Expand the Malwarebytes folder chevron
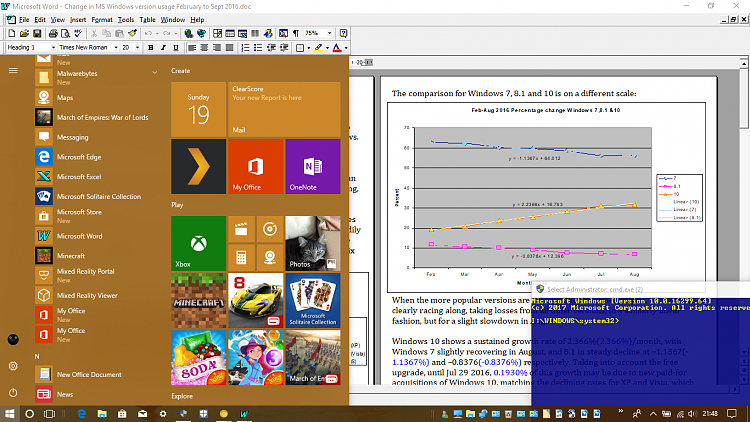Viewport: 750px width, 422px height. coord(154,73)
